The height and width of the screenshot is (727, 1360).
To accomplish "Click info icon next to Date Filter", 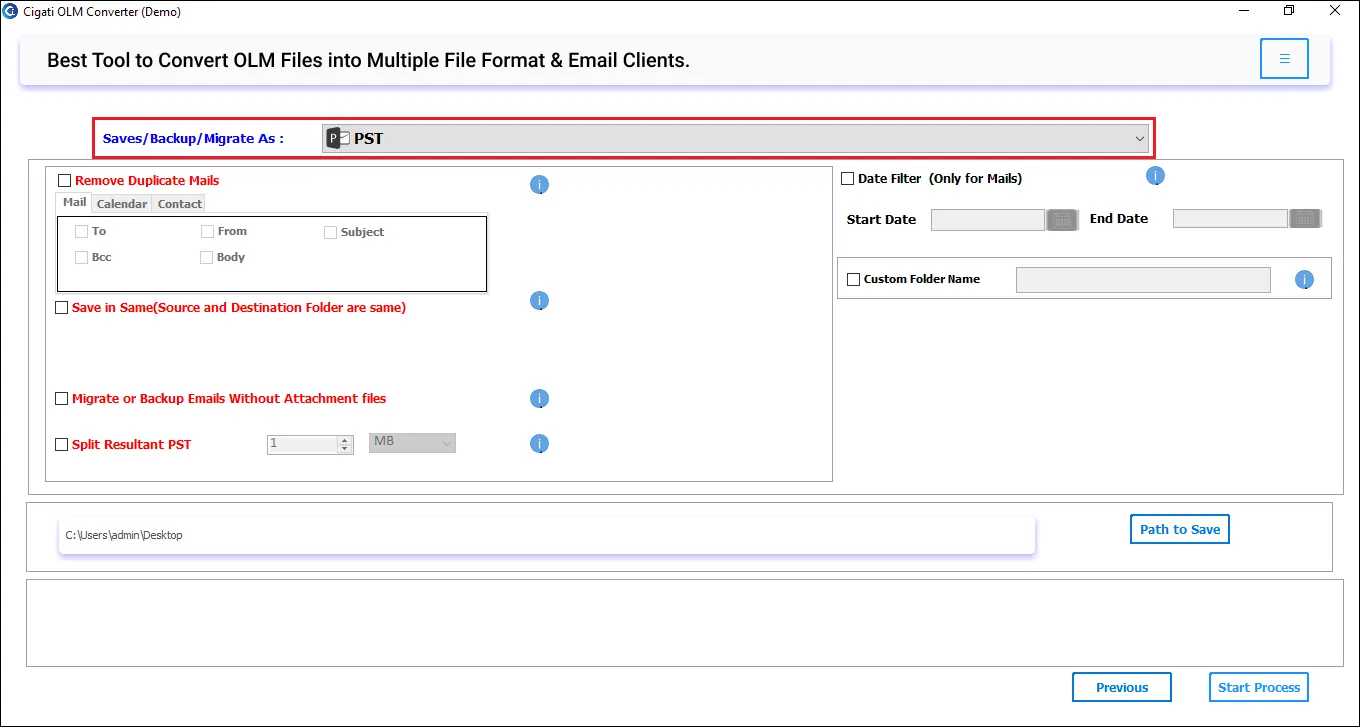I will click(x=1155, y=177).
